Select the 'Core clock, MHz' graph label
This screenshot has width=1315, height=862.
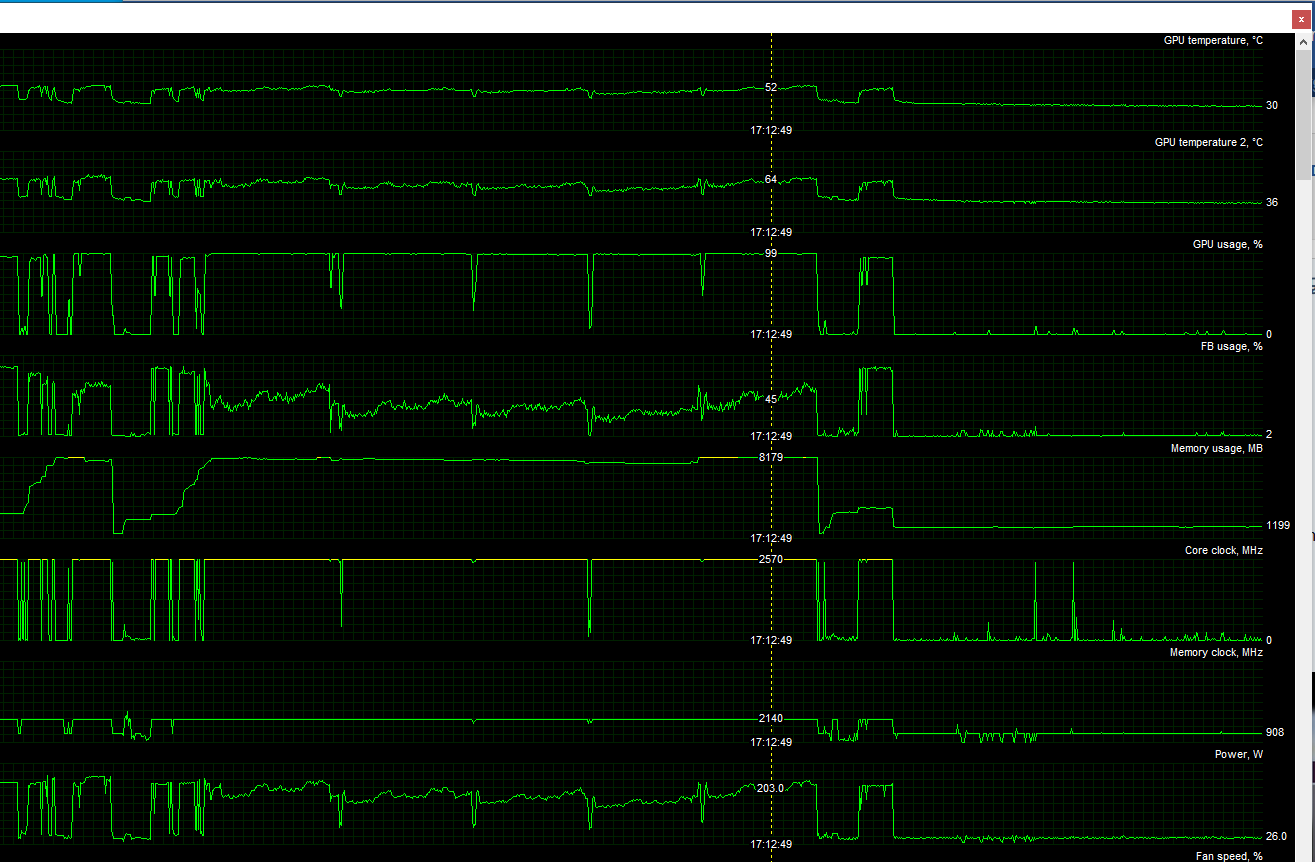1223,551
